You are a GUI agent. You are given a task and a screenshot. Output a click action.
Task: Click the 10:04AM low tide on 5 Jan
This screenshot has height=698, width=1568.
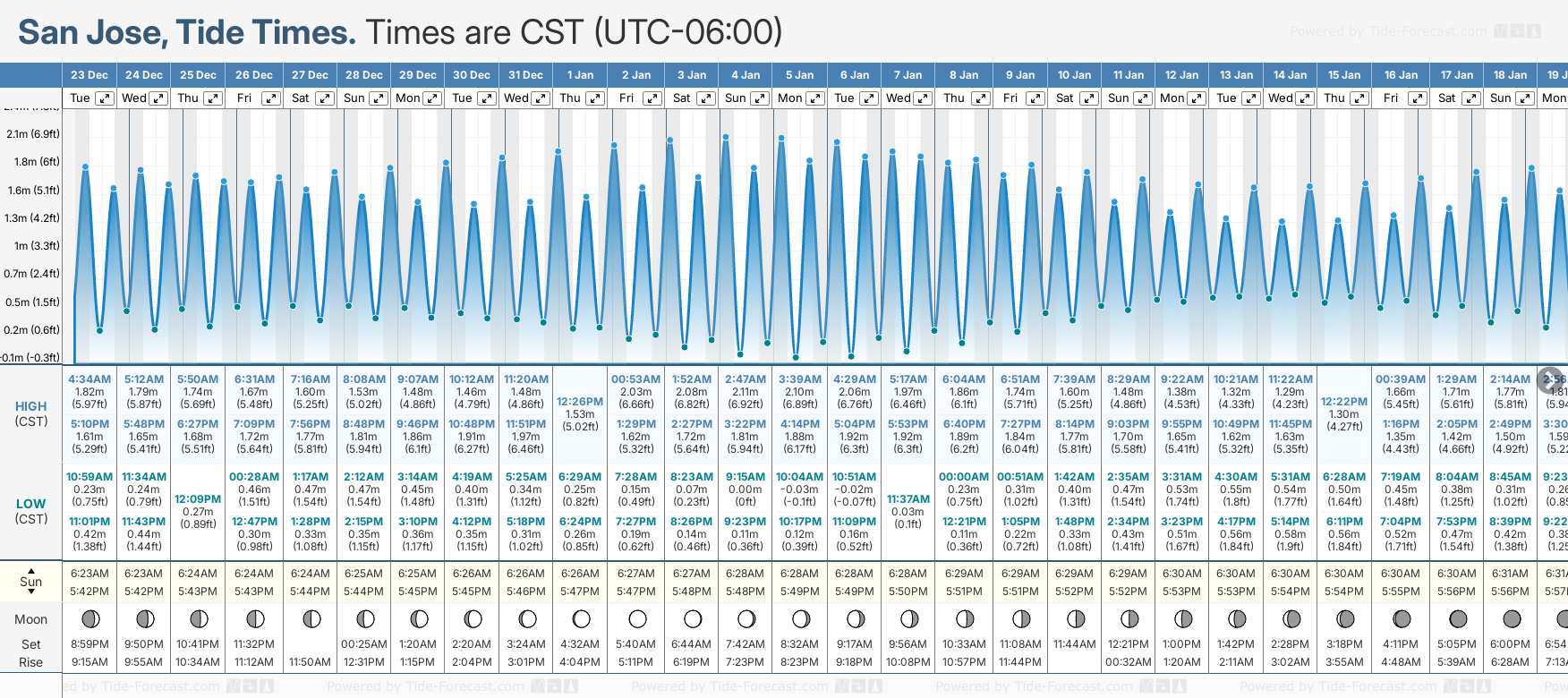point(799,477)
